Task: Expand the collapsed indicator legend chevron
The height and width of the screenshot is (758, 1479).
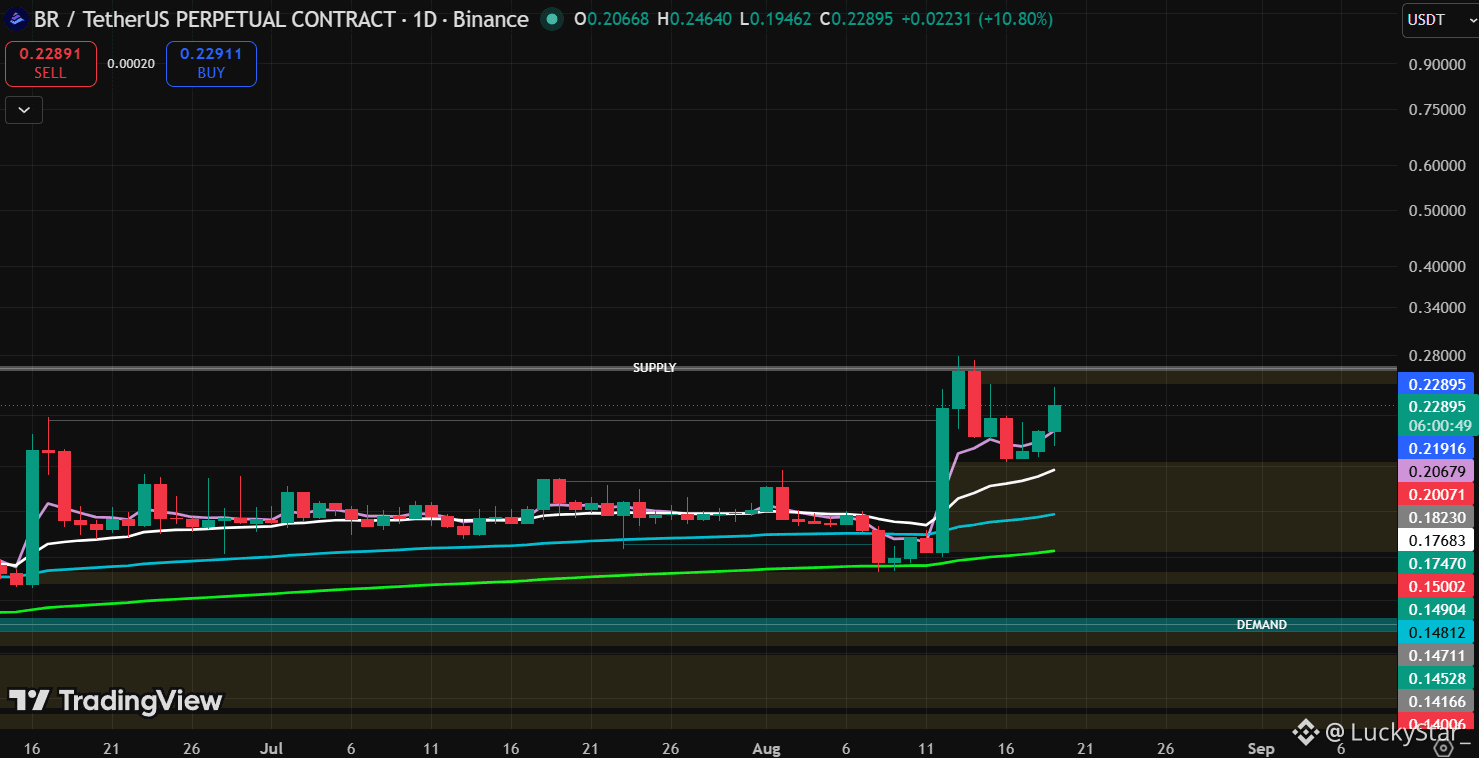Action: pos(24,110)
